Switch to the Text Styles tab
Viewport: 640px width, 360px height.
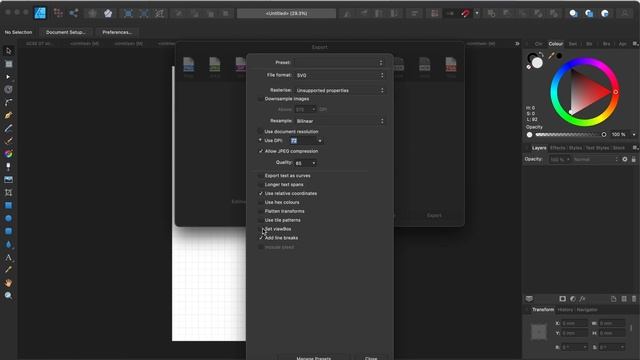(597, 148)
